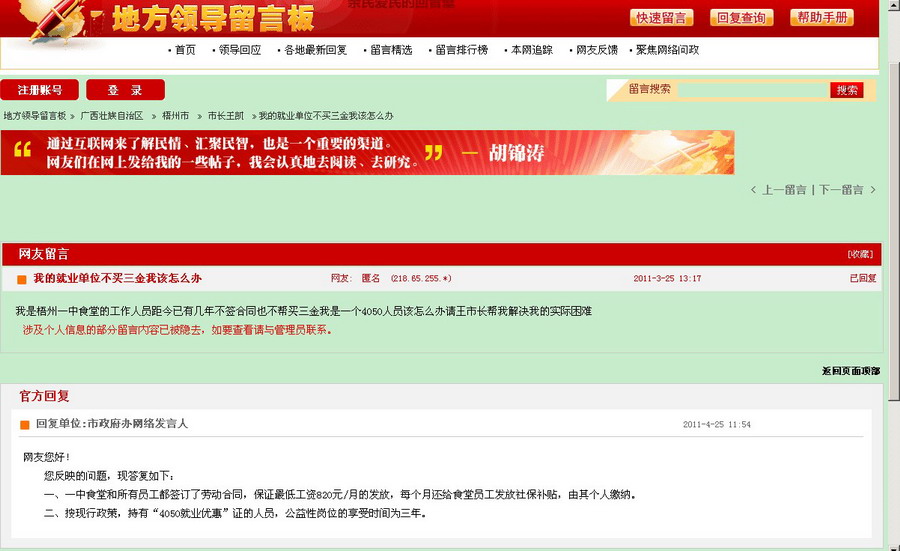Screen dimensions: 900x551
Task: Focus the 留言搜索 search input field
Action: pos(752,90)
